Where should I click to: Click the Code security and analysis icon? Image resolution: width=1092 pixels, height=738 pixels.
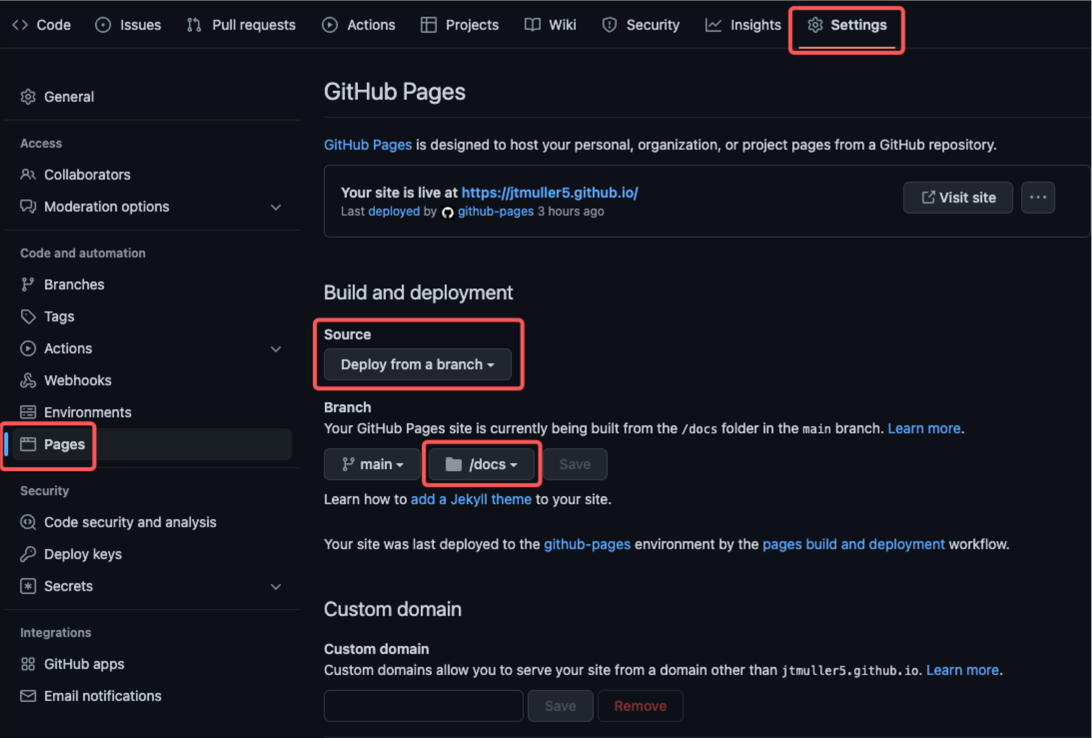coord(28,523)
